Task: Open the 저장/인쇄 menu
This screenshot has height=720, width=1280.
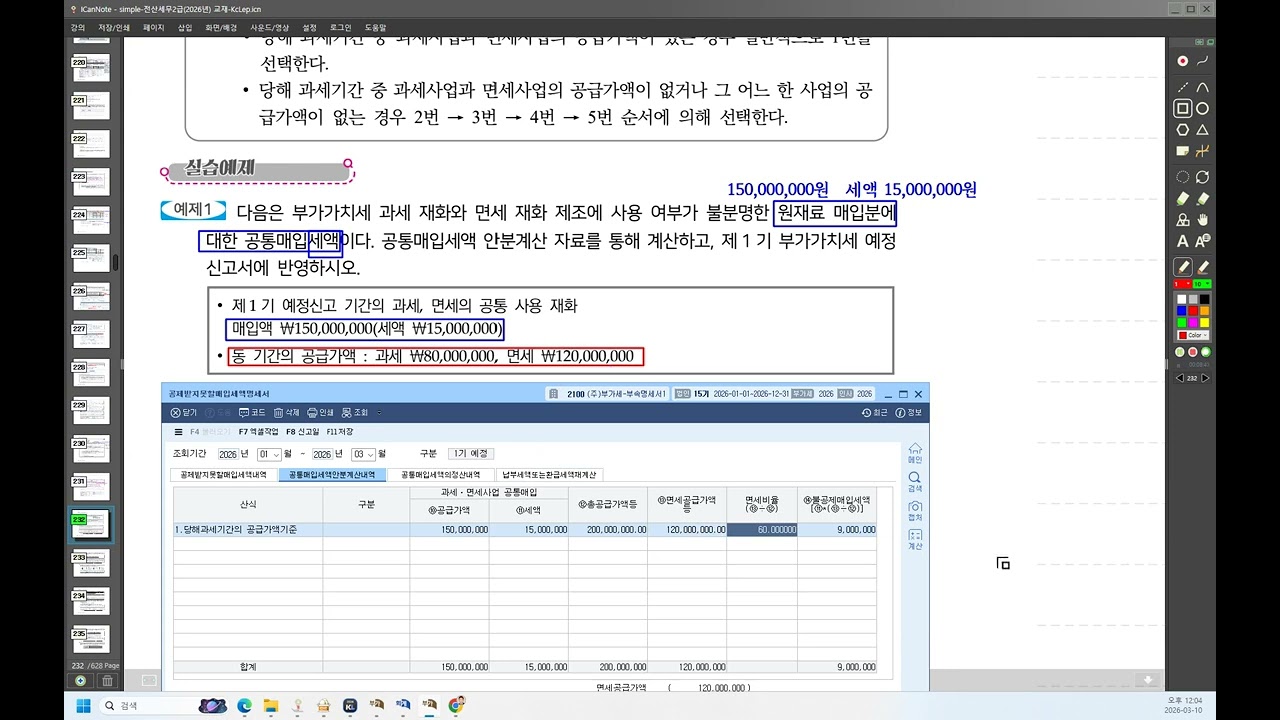Action: click(x=115, y=28)
